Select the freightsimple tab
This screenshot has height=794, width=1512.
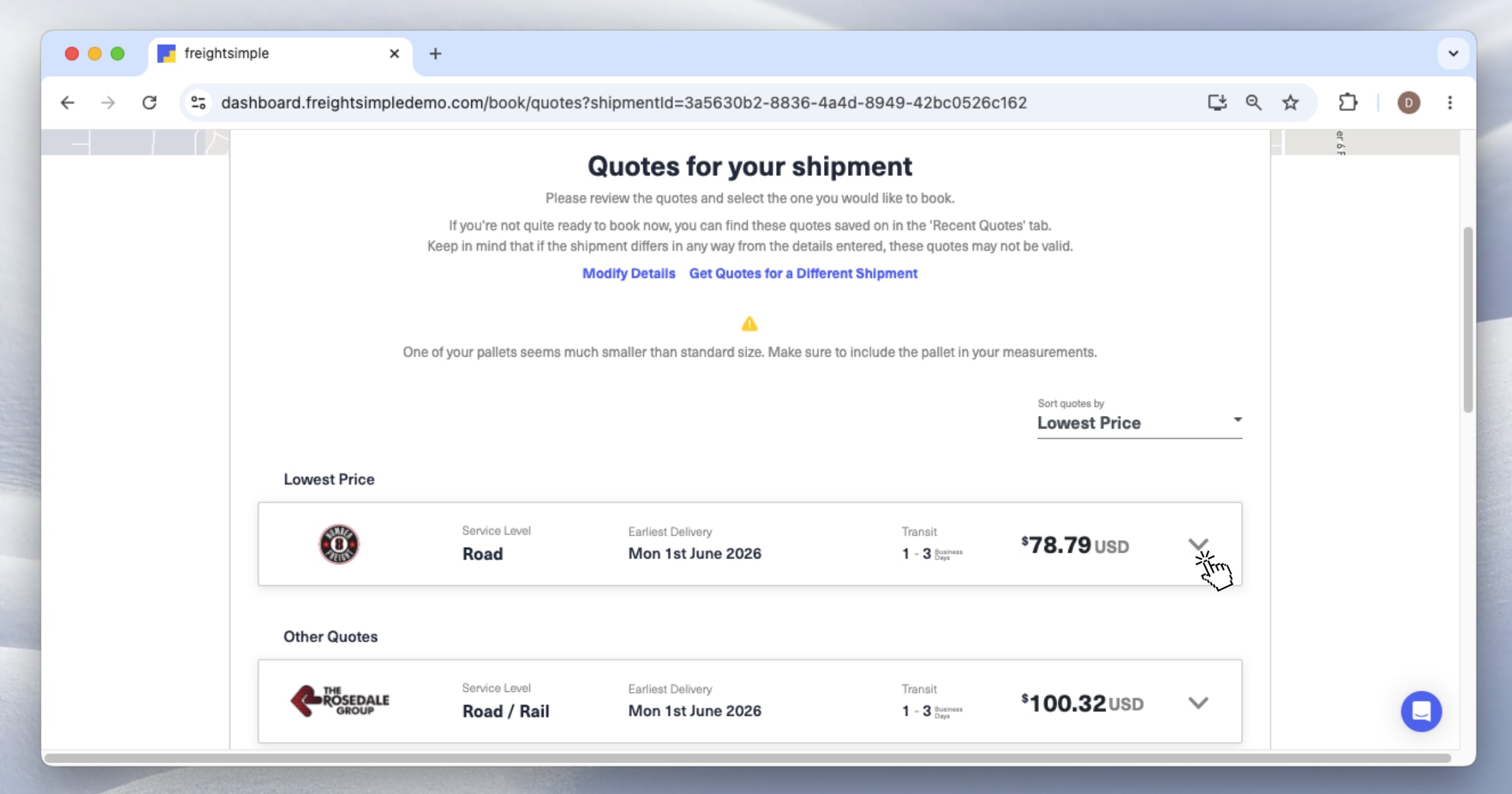click(x=280, y=54)
